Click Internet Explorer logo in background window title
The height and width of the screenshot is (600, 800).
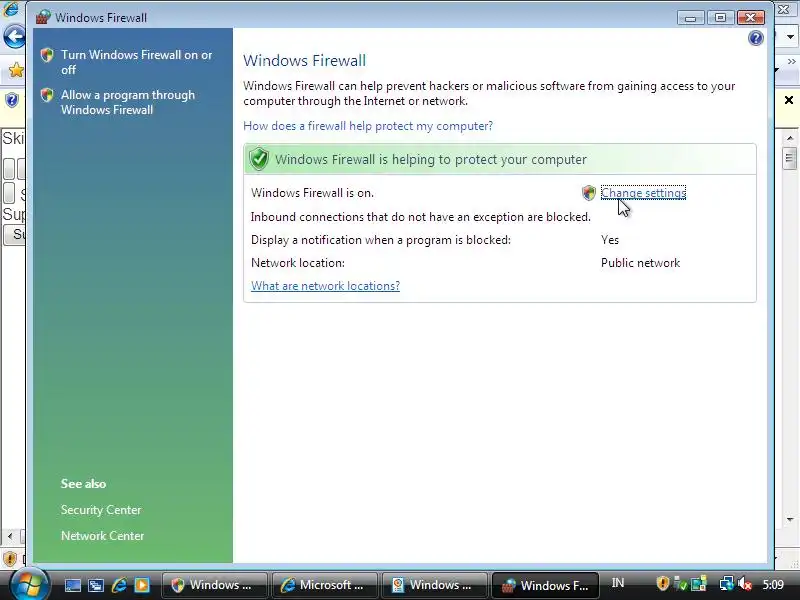(10, 9)
